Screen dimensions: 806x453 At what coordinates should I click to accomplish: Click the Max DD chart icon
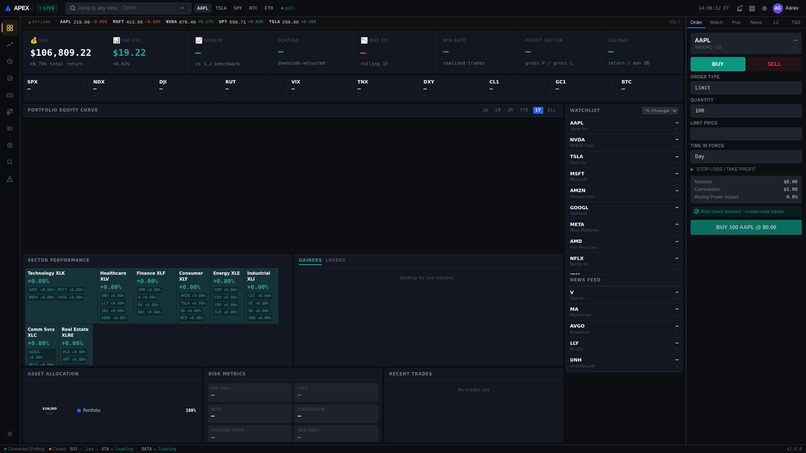364,40
